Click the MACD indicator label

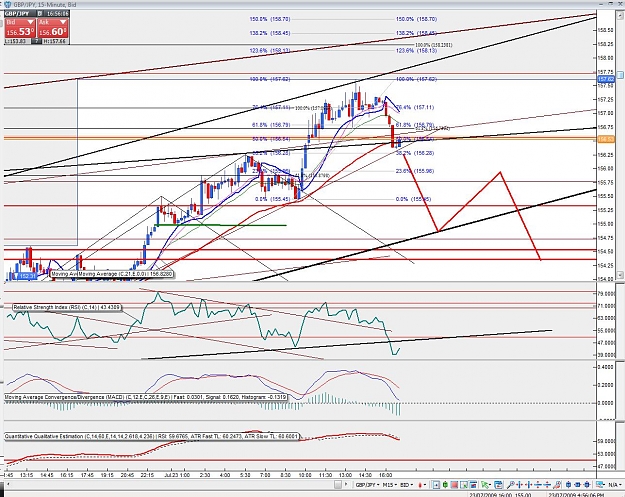coord(145,397)
